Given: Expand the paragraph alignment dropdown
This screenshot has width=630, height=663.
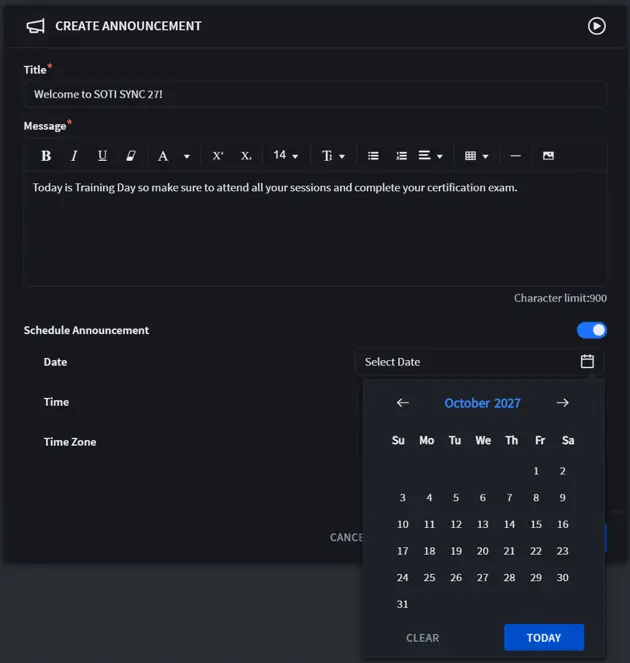Looking at the screenshot, I should pyautogui.click(x=431, y=156).
